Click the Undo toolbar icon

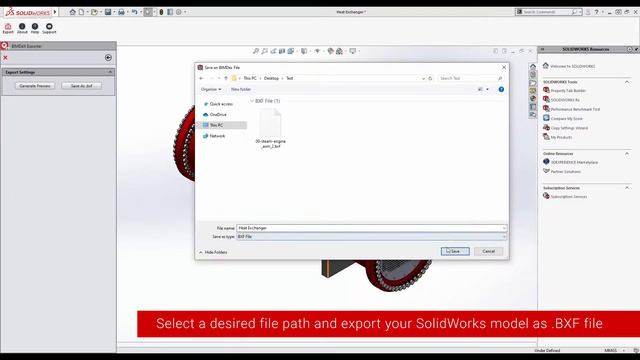(134, 12)
